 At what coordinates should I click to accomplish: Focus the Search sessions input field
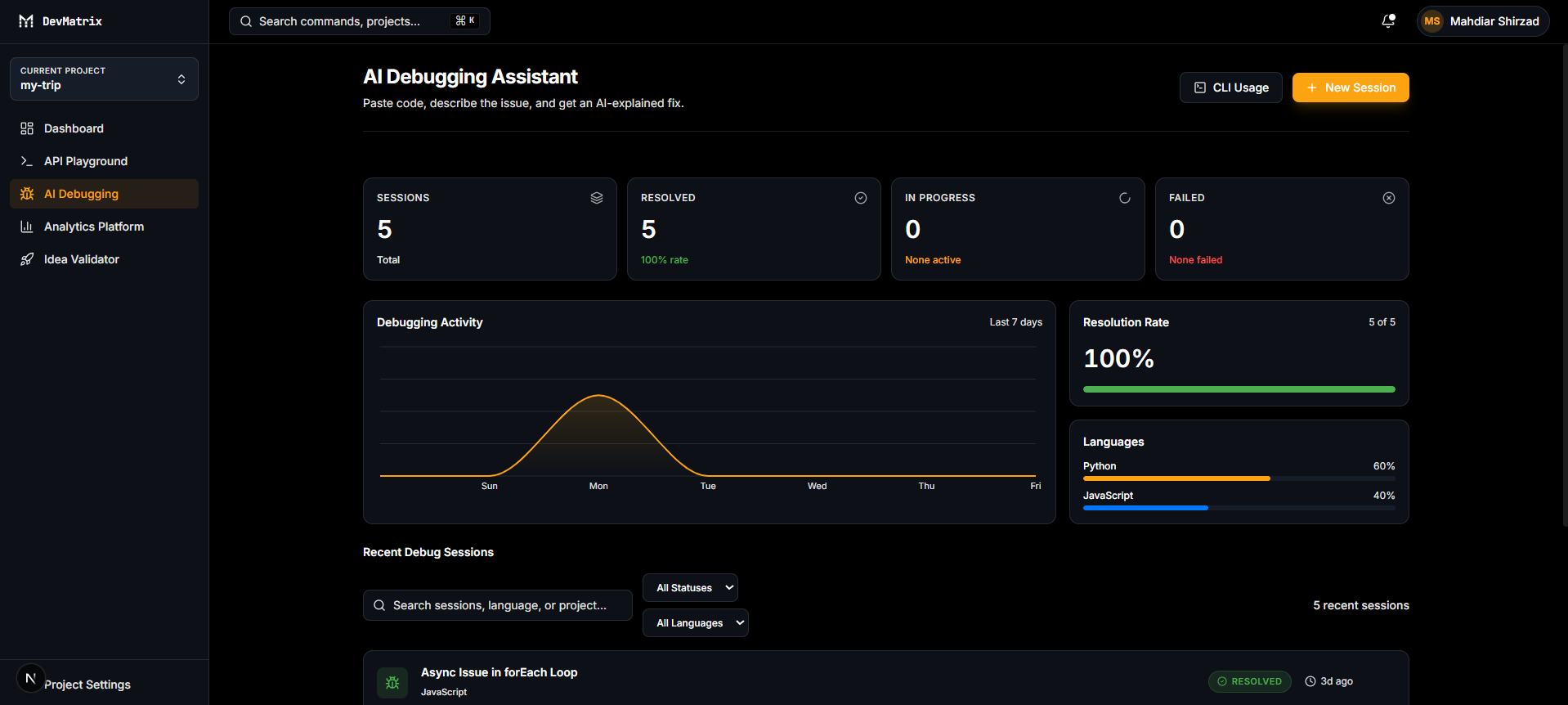pyautogui.click(x=498, y=605)
